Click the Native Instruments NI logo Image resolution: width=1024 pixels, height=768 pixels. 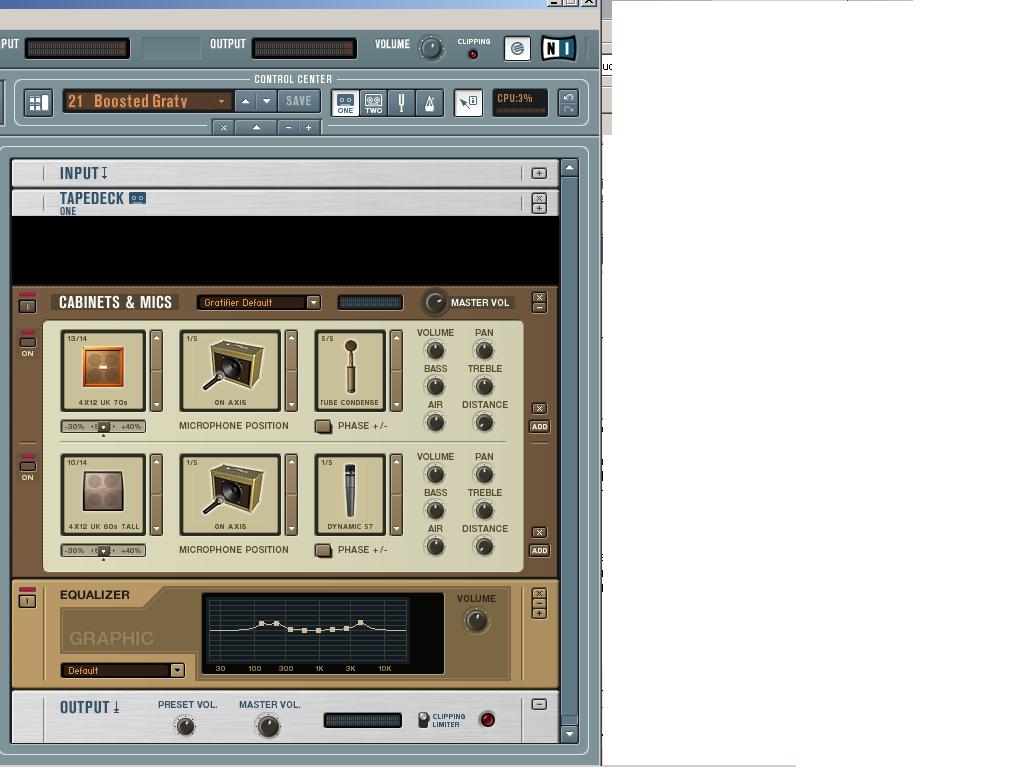(x=558, y=48)
